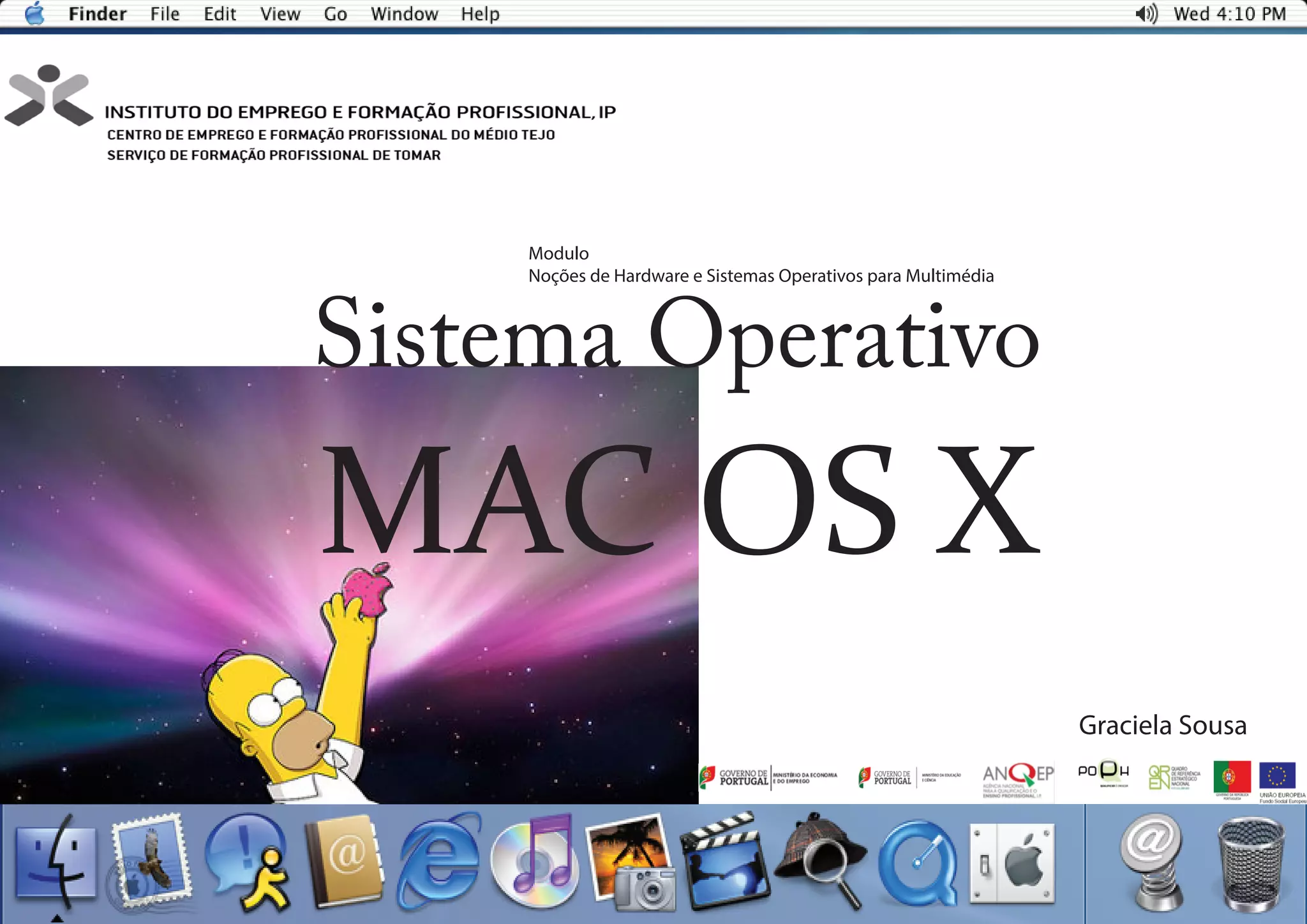Viewport: 1307px width, 924px height.
Task: Open the File menu
Action: (165, 13)
